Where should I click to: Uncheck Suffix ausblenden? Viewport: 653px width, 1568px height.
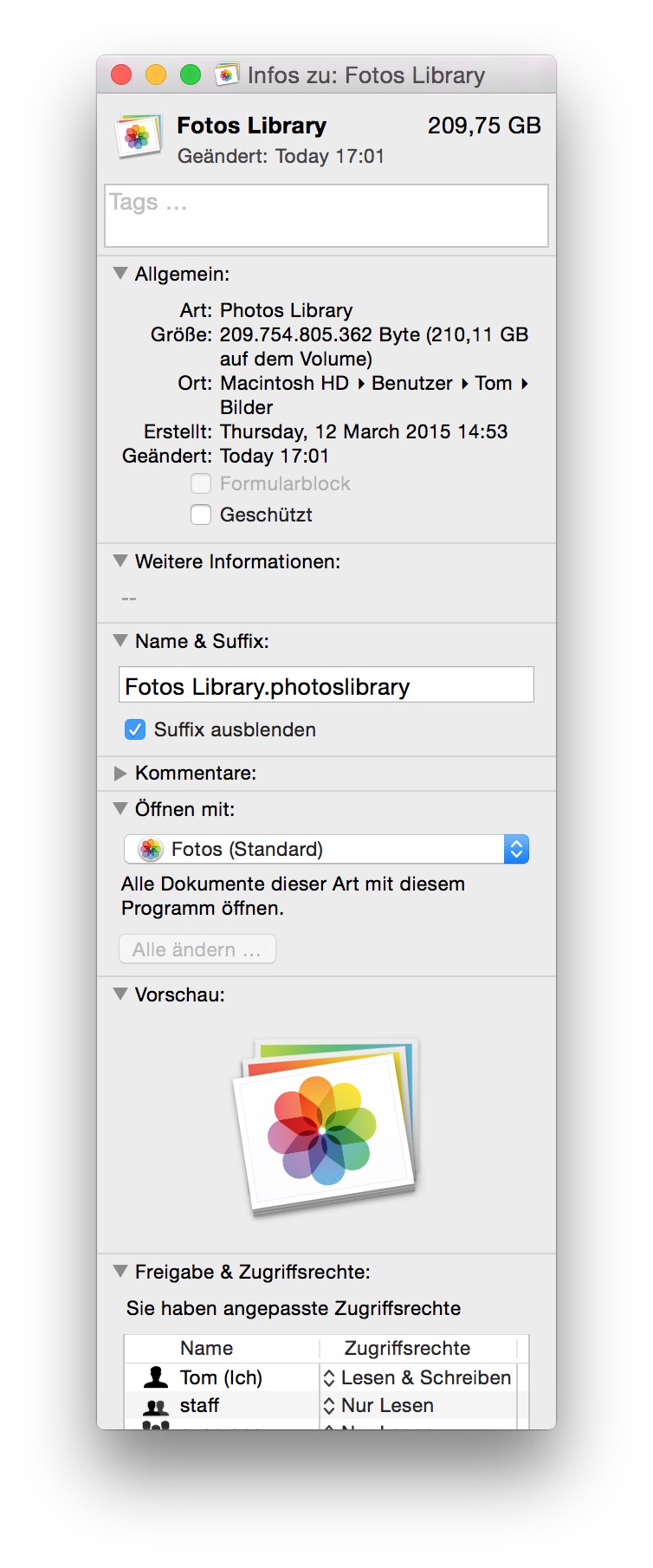point(135,729)
